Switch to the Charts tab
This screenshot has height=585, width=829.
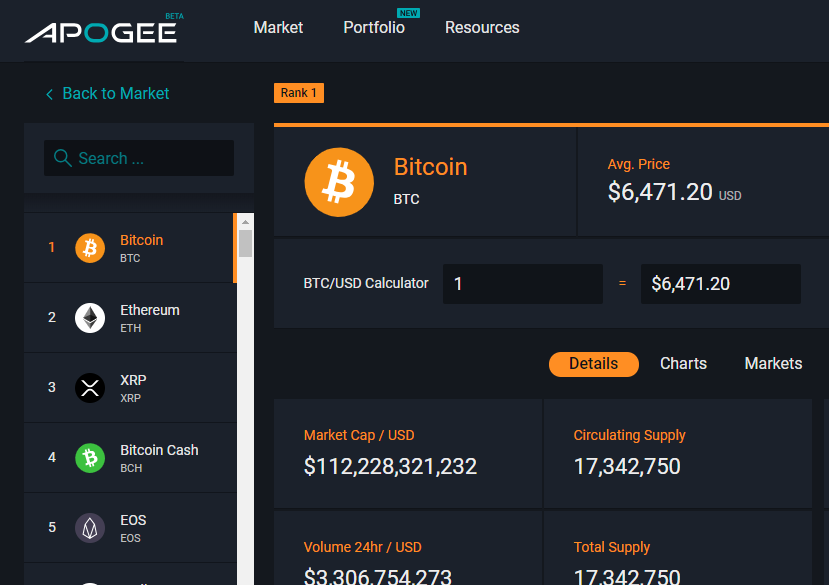(683, 364)
